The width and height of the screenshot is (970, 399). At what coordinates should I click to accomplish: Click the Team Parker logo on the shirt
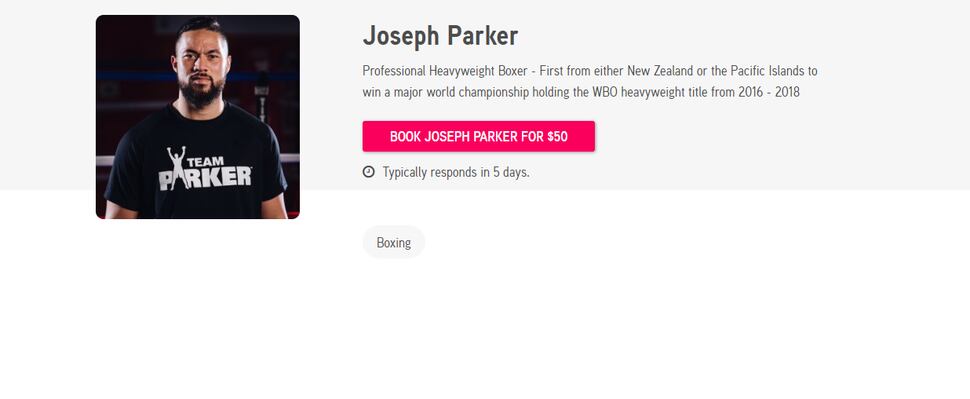[x=205, y=168]
